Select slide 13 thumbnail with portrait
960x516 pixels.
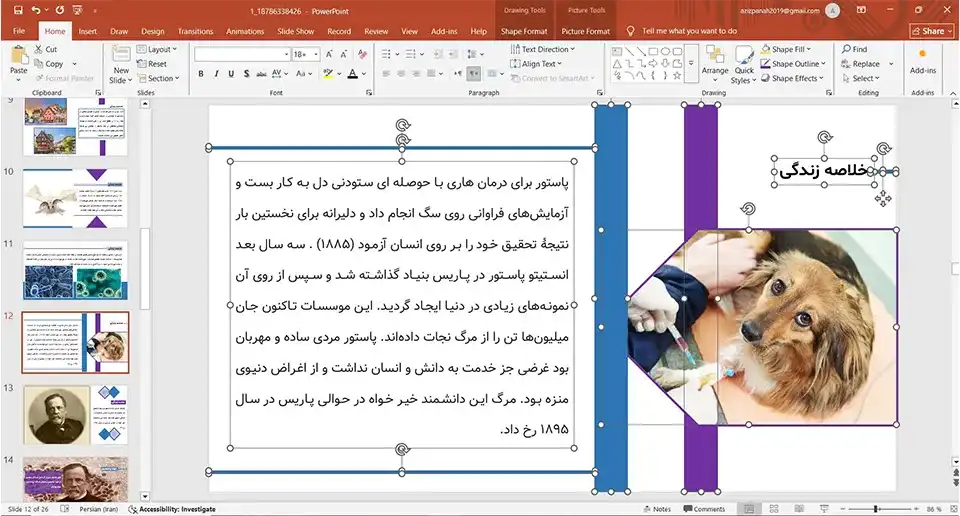coord(75,415)
